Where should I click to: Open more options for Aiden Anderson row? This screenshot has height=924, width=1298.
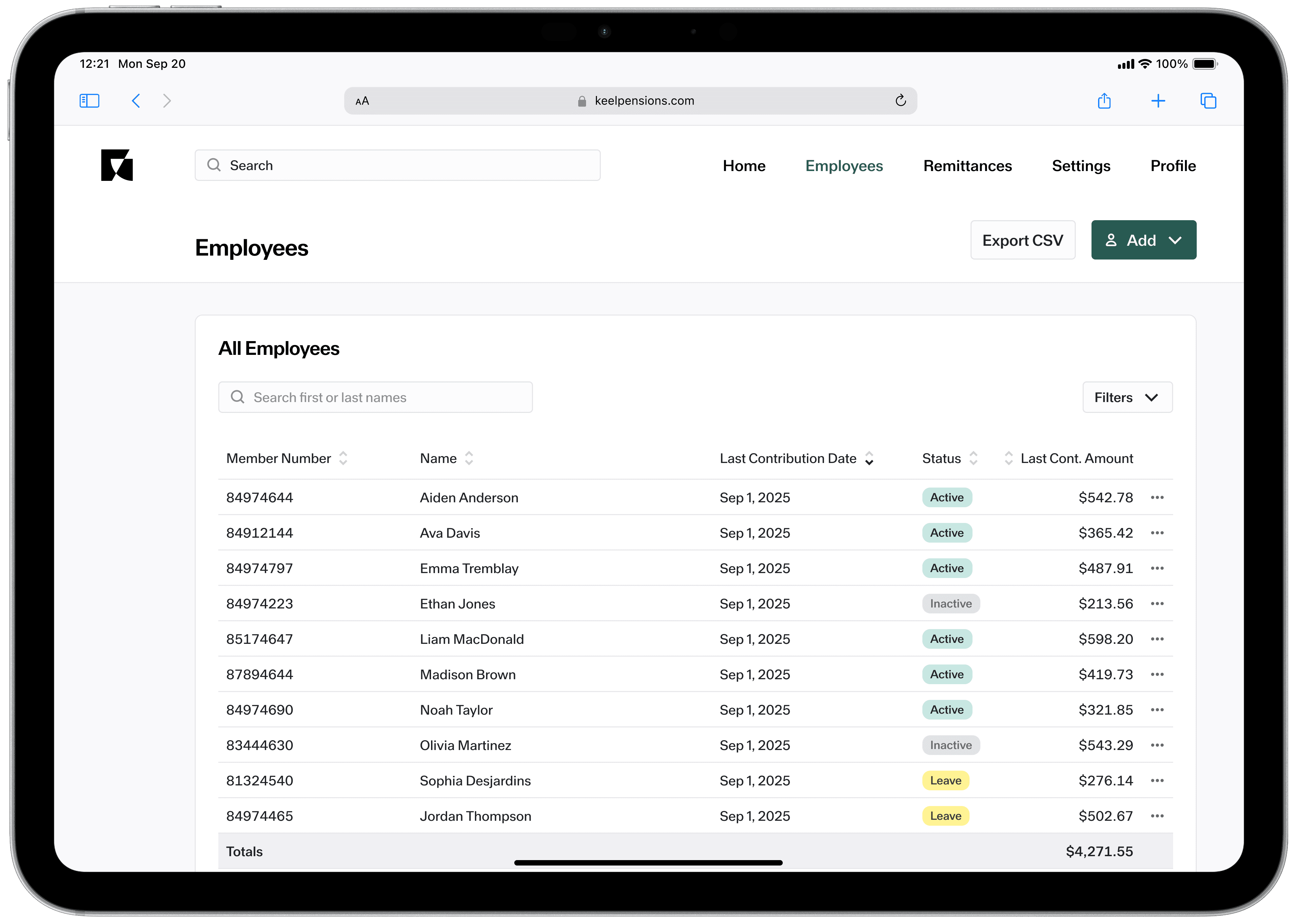pyautogui.click(x=1157, y=497)
